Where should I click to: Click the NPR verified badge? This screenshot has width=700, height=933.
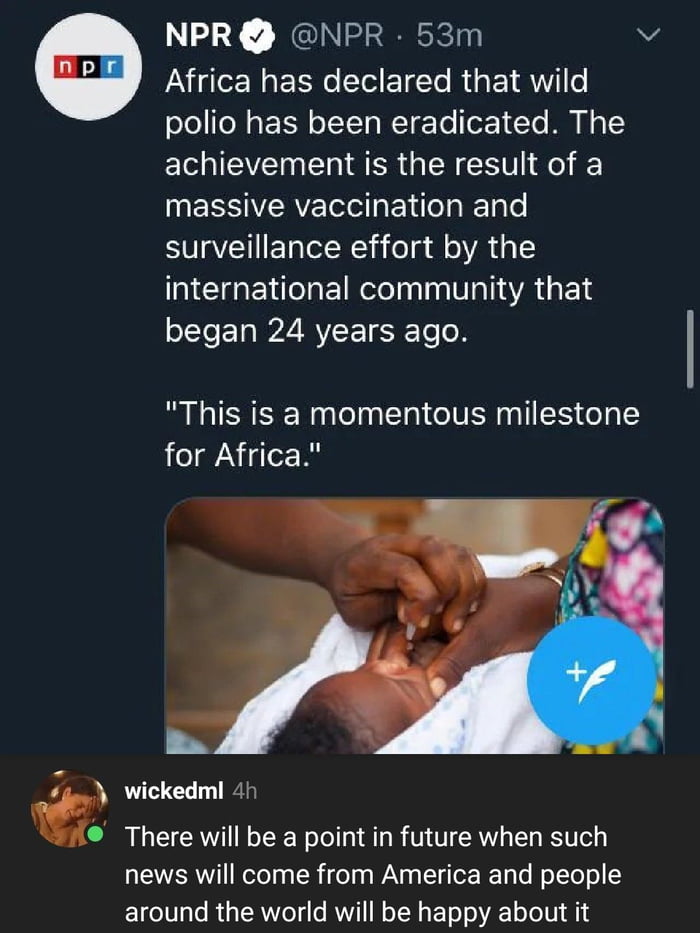(x=257, y=36)
